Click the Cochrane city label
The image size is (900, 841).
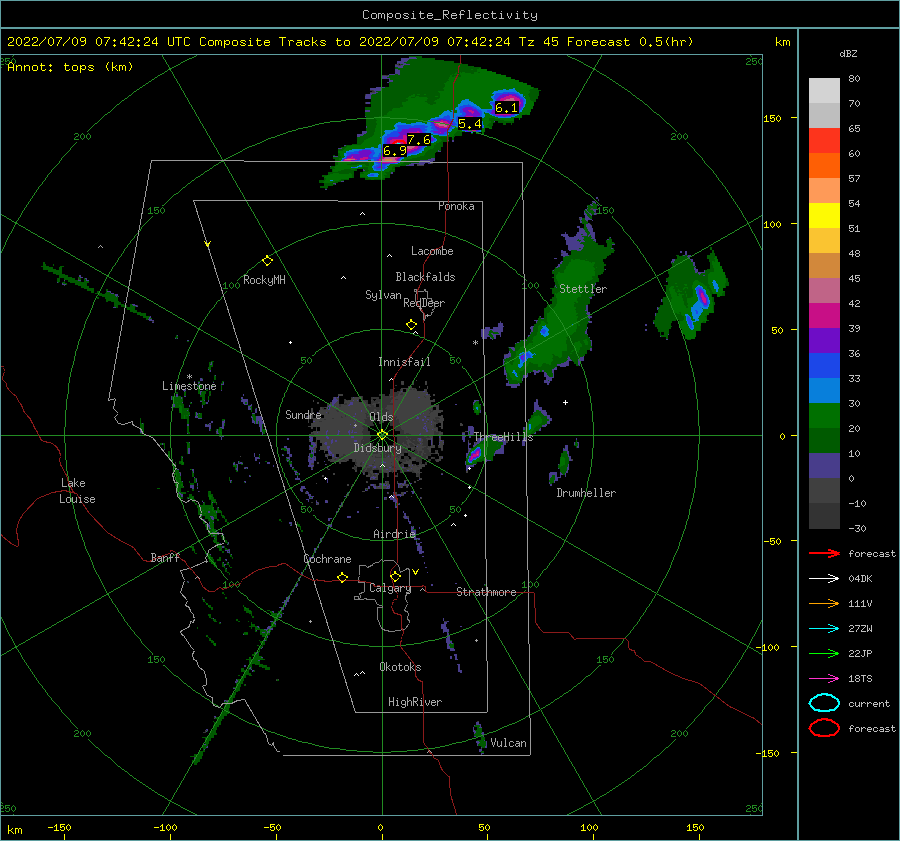tap(327, 559)
